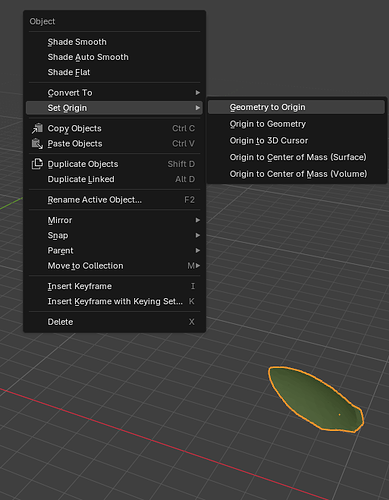Open the Snap submenu
Screen dimensions: 389x500
[x=114, y=235]
